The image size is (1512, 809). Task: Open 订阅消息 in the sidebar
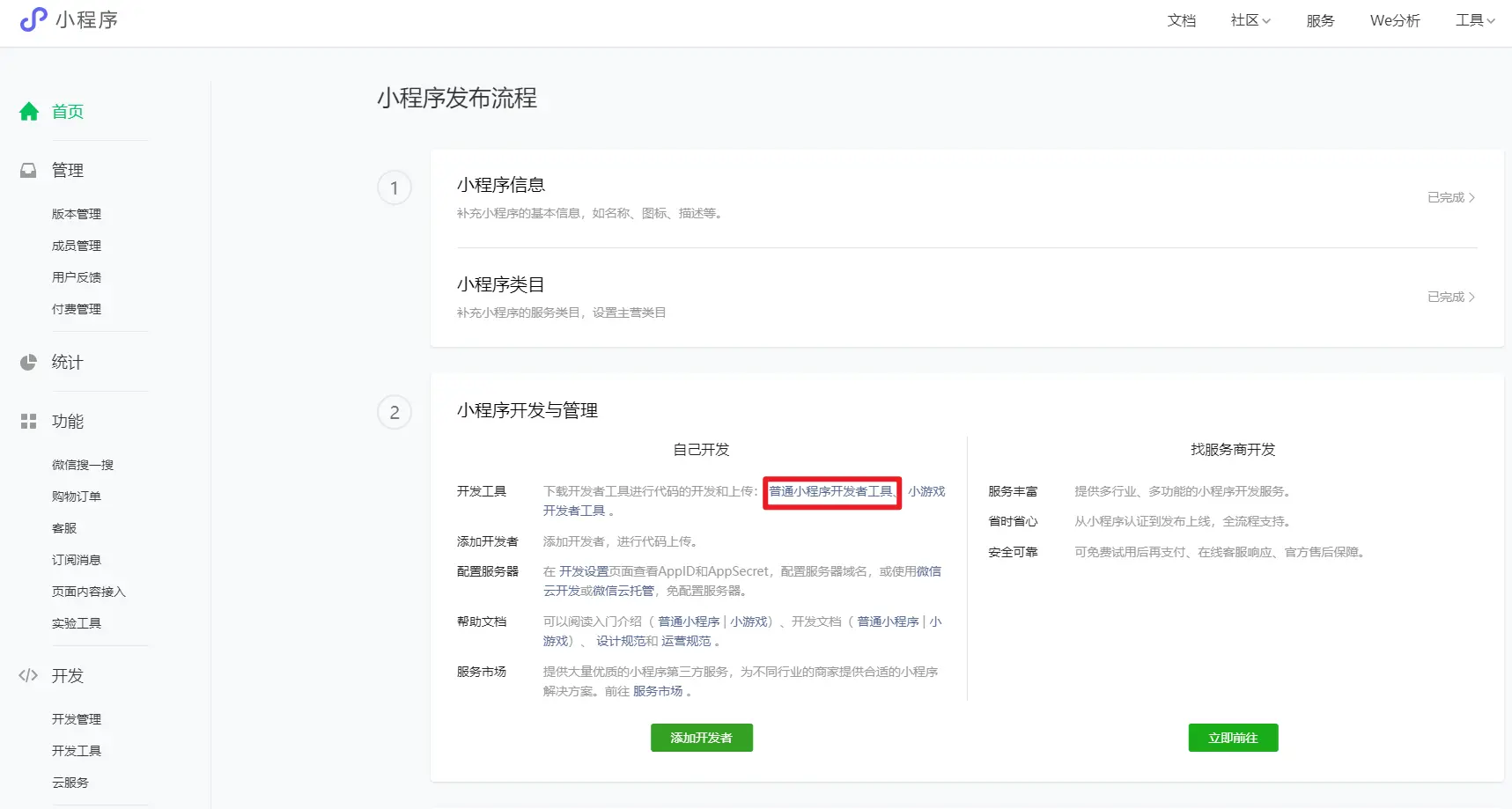coord(77,560)
